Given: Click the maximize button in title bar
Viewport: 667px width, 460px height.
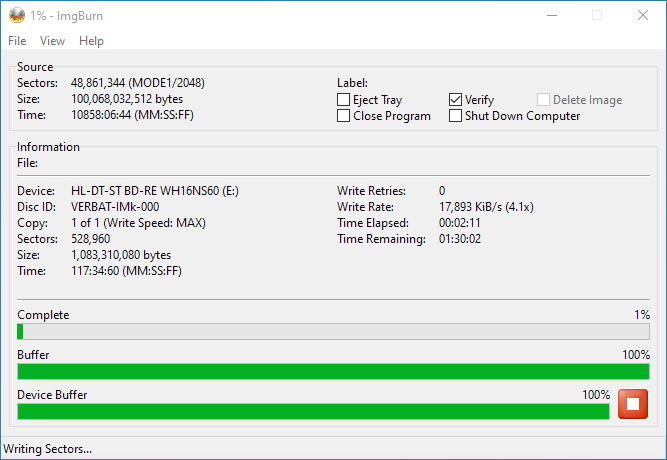Looking at the screenshot, I should (597, 16).
